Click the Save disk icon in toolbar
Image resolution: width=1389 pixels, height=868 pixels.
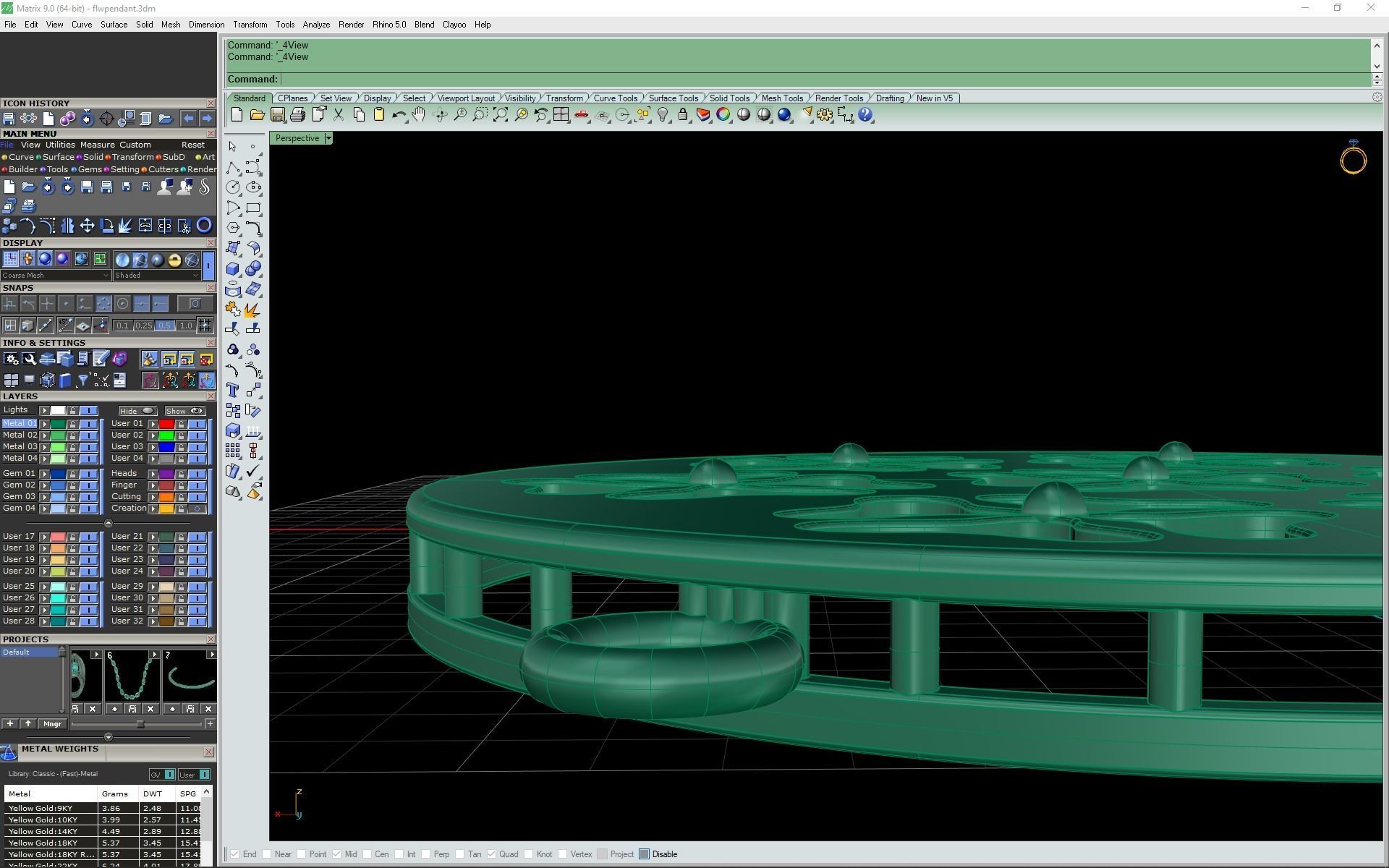(x=277, y=115)
